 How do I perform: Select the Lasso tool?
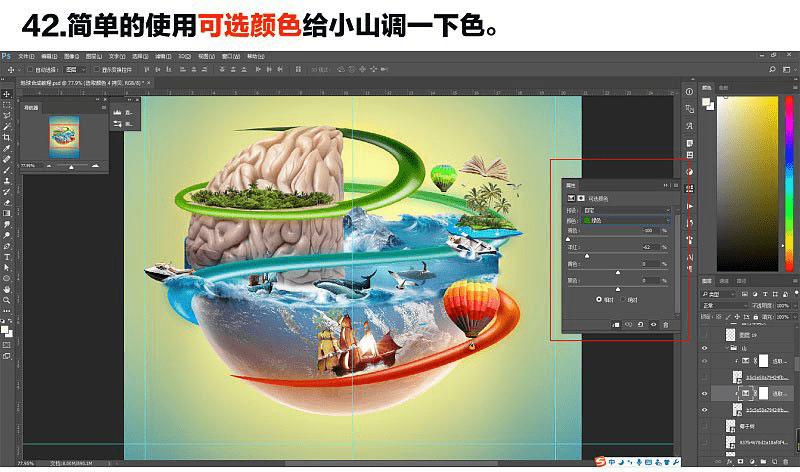coord(7,115)
